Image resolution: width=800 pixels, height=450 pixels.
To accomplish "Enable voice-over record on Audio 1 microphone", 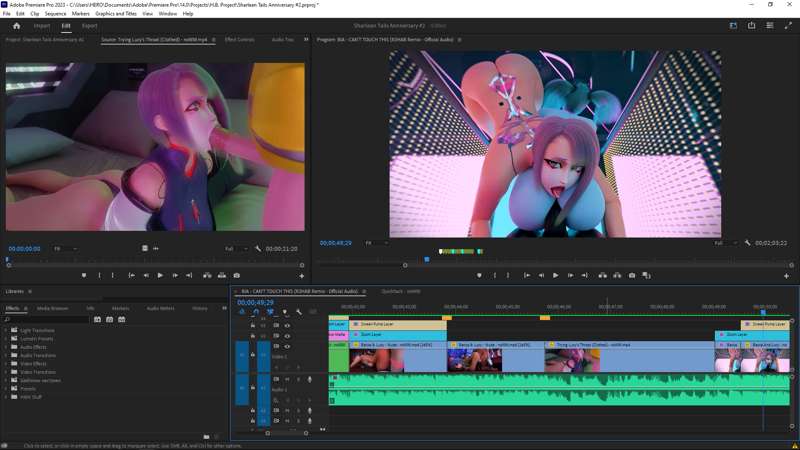I will (310, 380).
